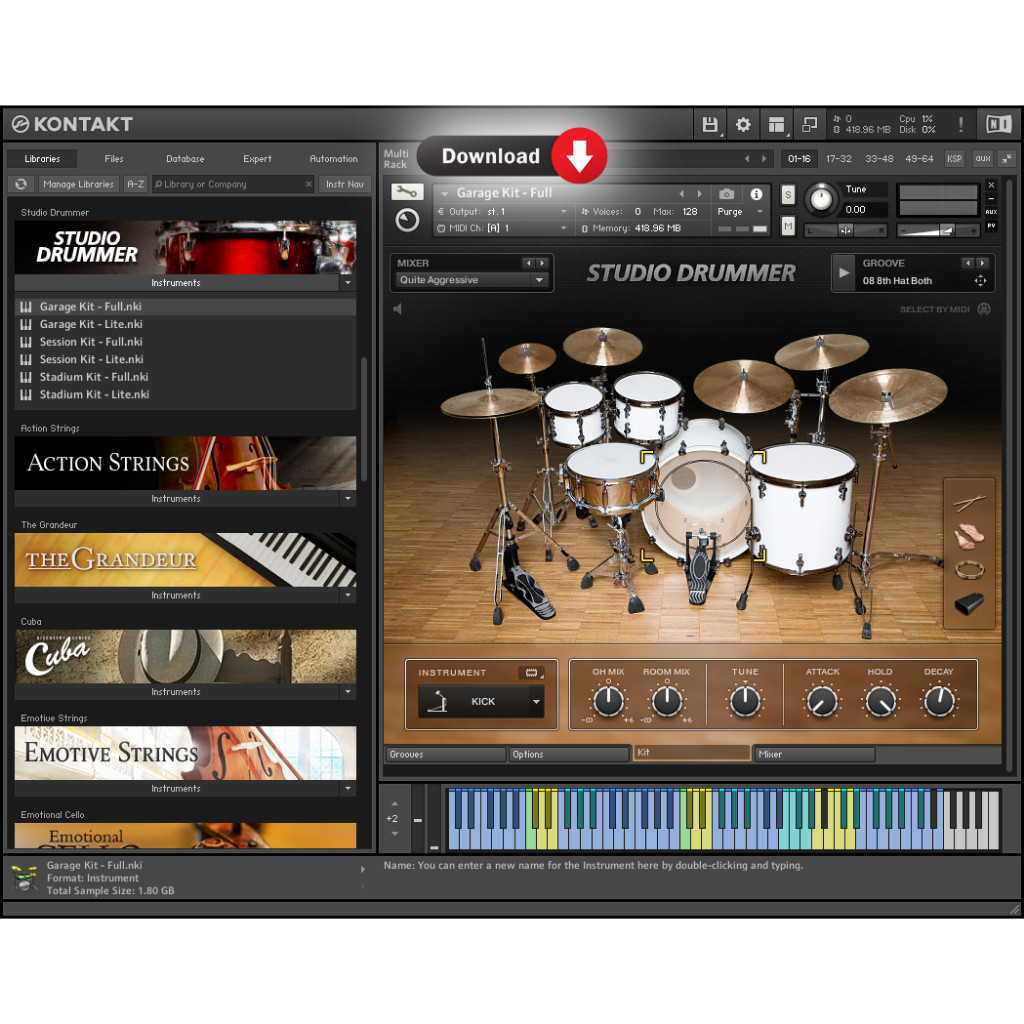Image resolution: width=1024 pixels, height=1024 pixels.
Task: Click the speaker audition icon above the kit
Action: (x=397, y=308)
